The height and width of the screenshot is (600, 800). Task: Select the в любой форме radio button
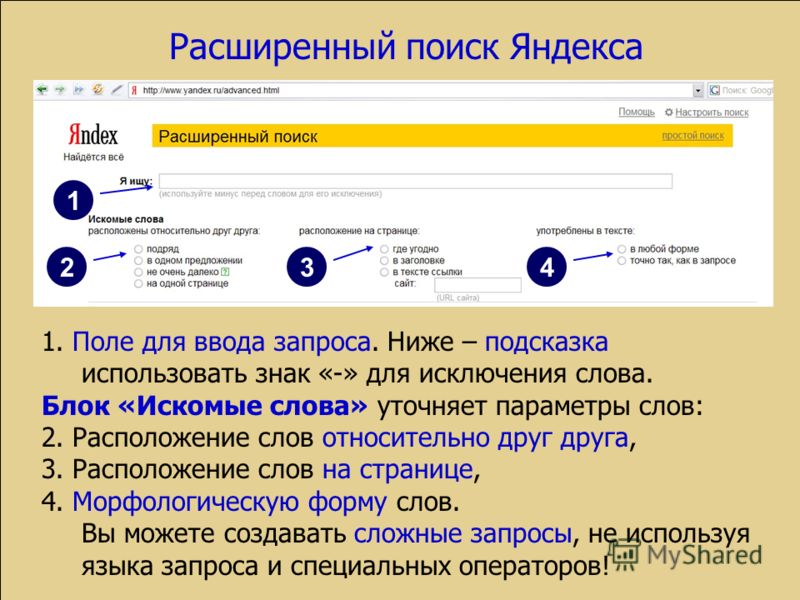click(621, 249)
